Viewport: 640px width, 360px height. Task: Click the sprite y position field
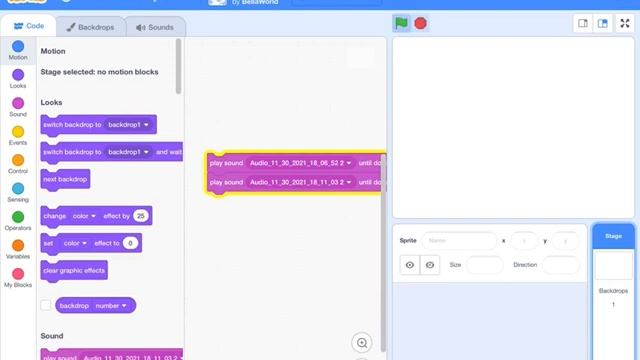(565, 240)
